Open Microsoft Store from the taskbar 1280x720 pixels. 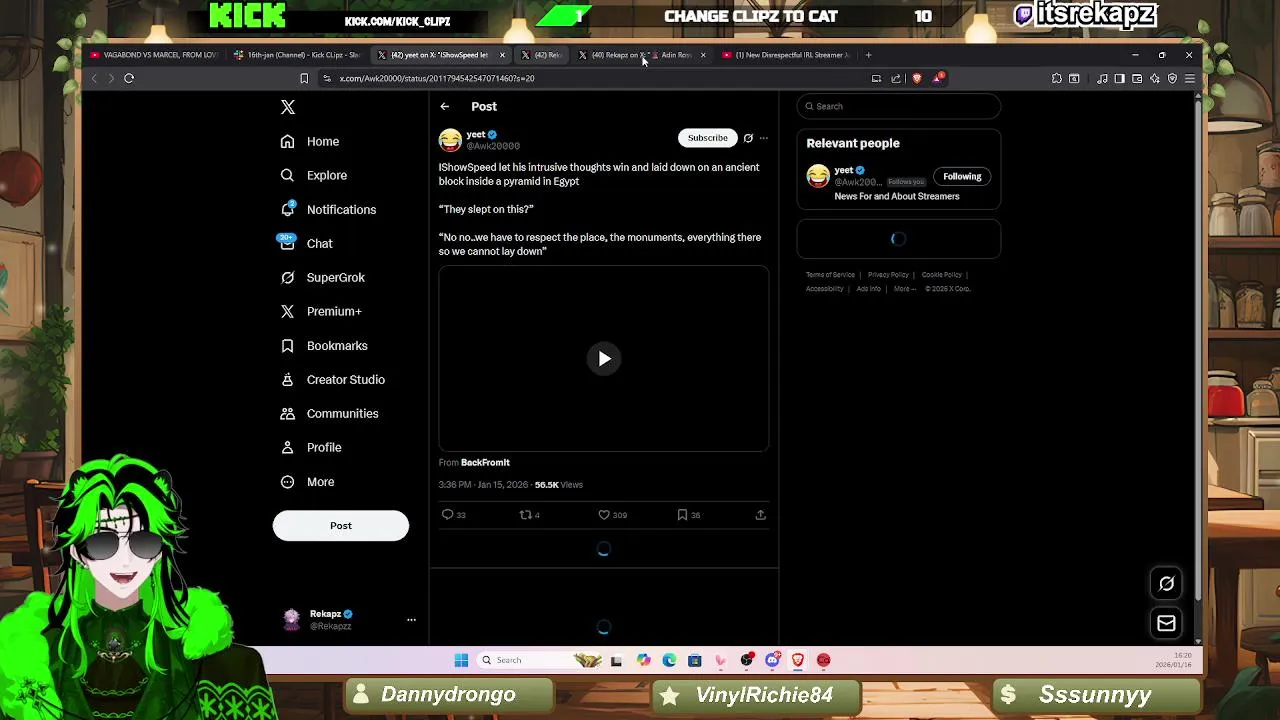(695, 660)
